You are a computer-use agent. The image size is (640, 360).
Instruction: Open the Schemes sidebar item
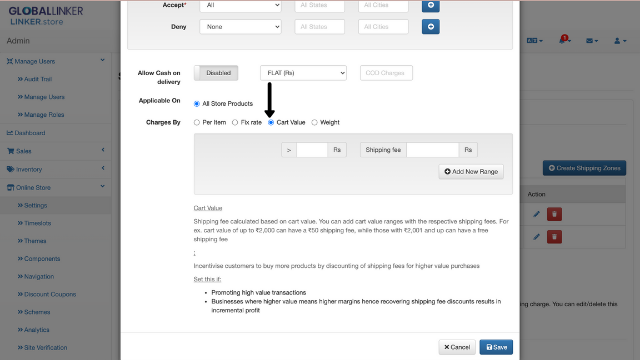pos(34,312)
